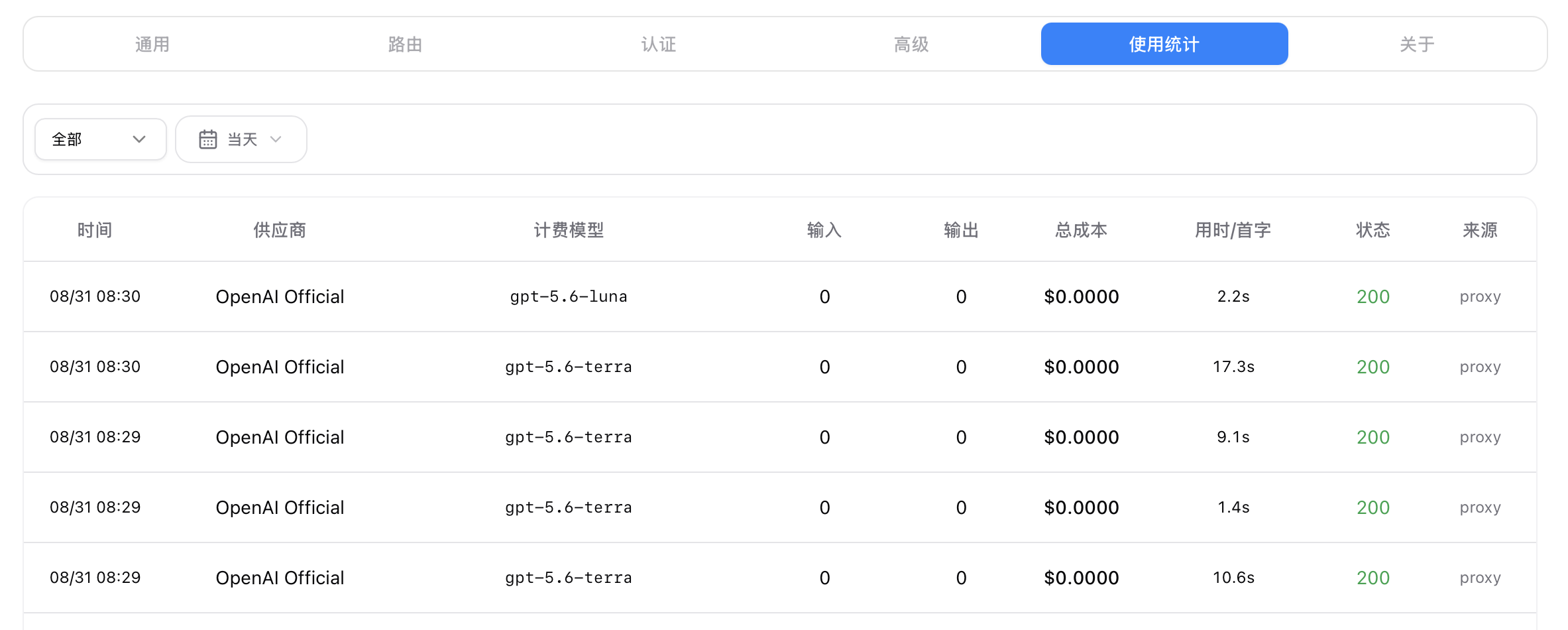Click the time 08/31 08:29 in the 9.1s row
Viewport: 1568px width, 630px height.
tap(95, 437)
